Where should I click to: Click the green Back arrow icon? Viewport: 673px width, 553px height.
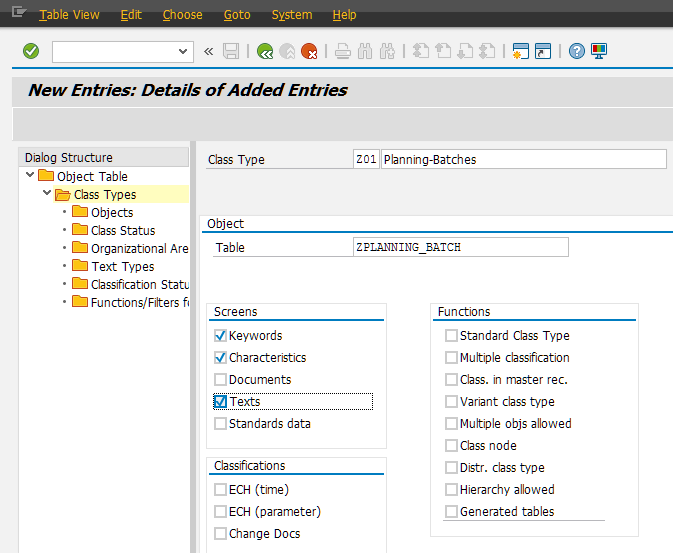tap(264, 51)
